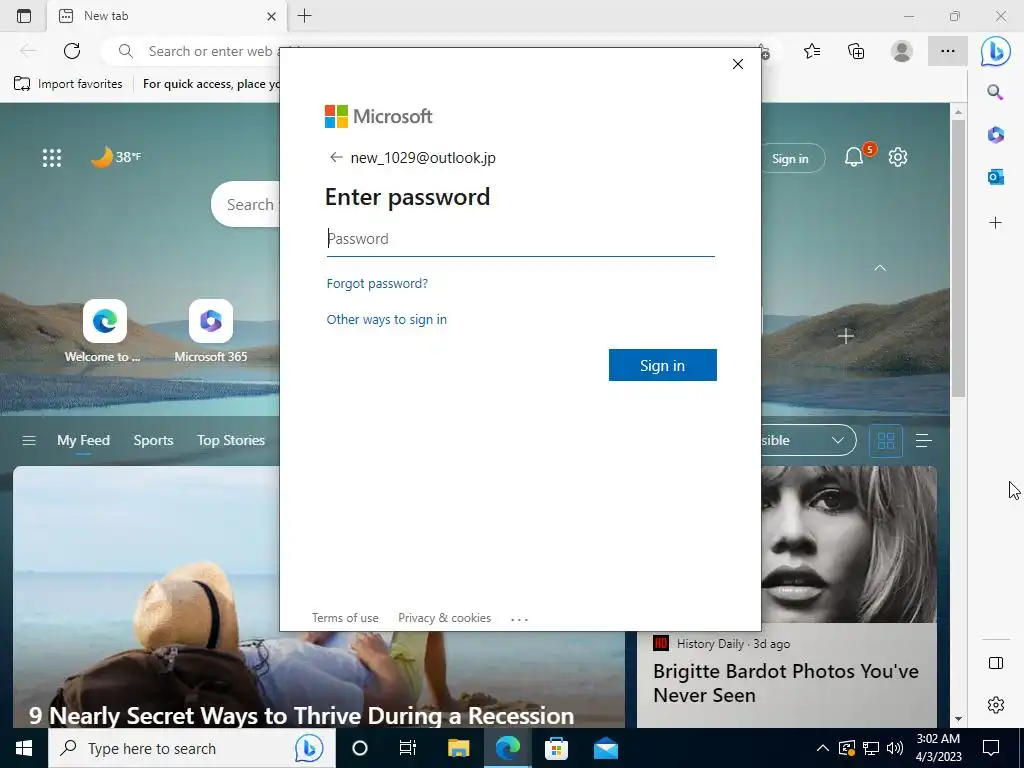
Task: Open Settings and more ellipsis menu
Action: click(948, 51)
